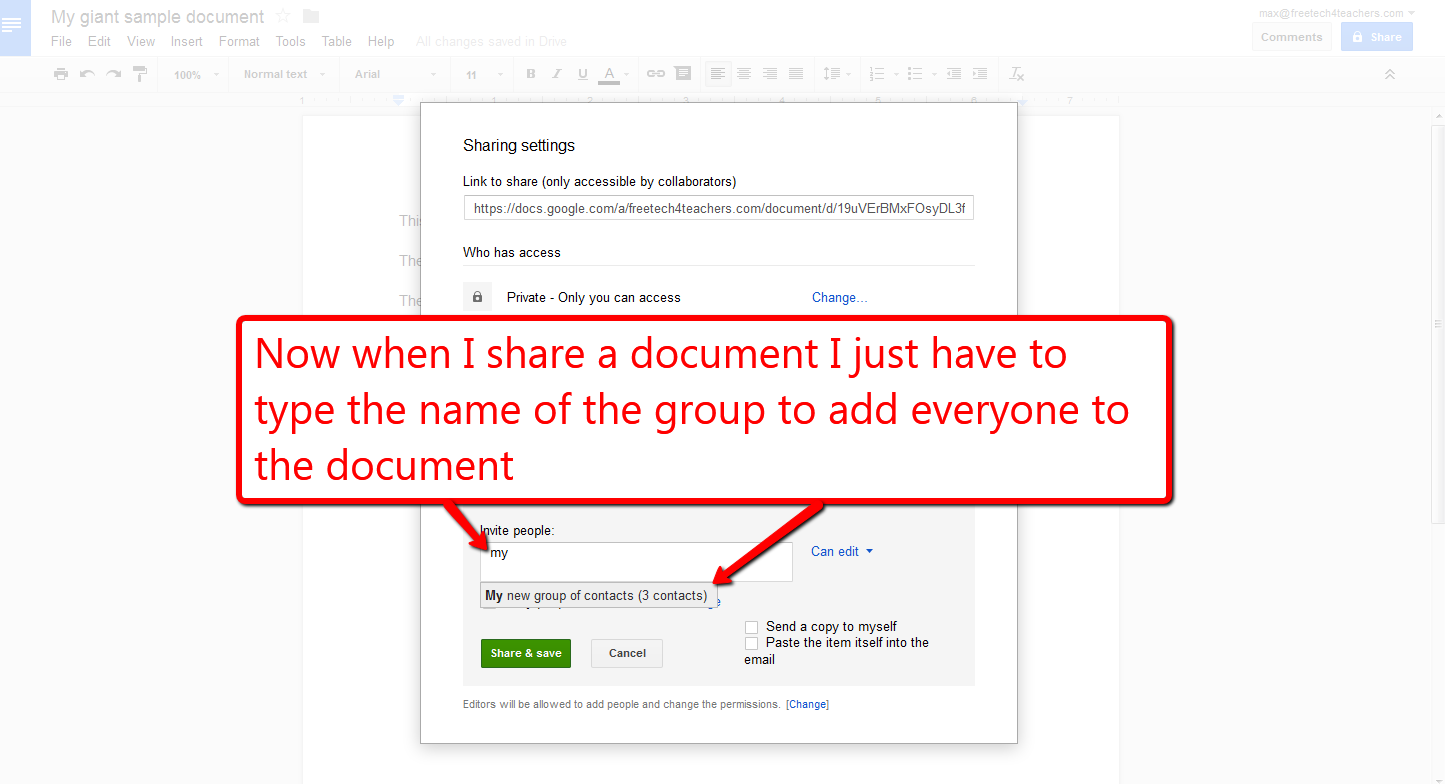The width and height of the screenshot is (1445, 784).
Task: Toggle Italic formatting
Action: (x=557, y=74)
